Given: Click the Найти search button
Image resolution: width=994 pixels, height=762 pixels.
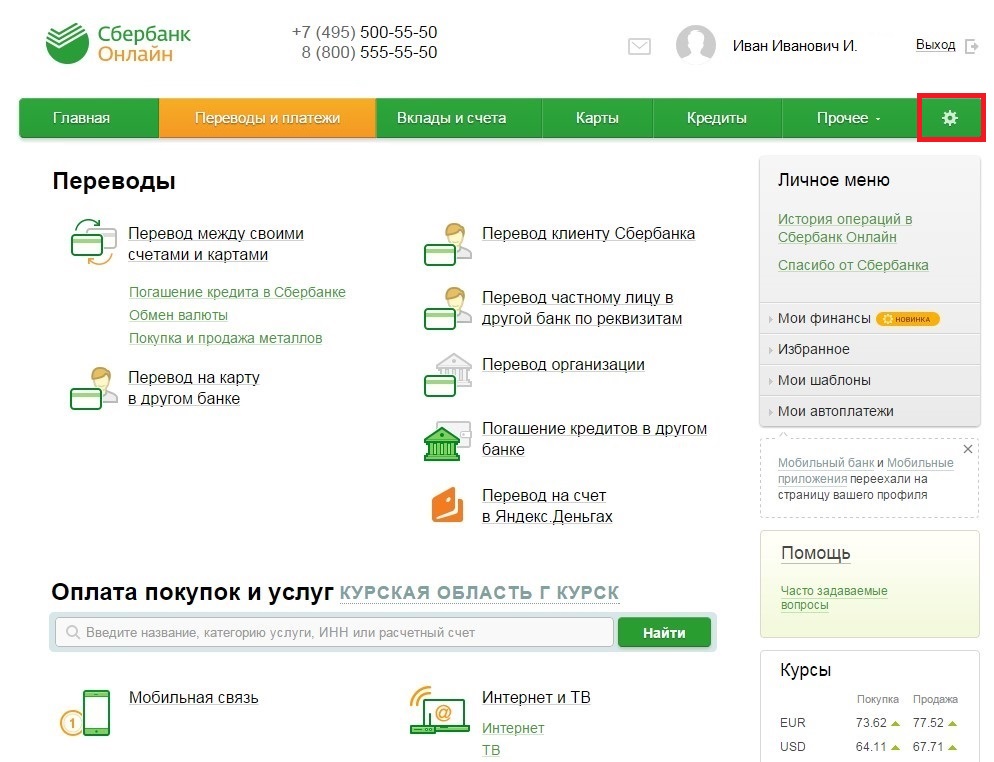Looking at the screenshot, I should pyautogui.click(x=664, y=633).
